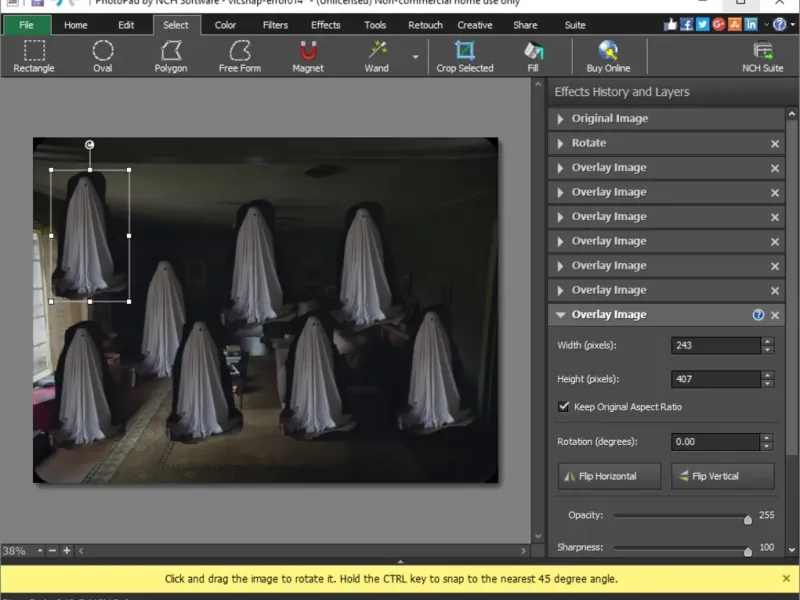Activate the Magnet selection tool

click(x=308, y=57)
